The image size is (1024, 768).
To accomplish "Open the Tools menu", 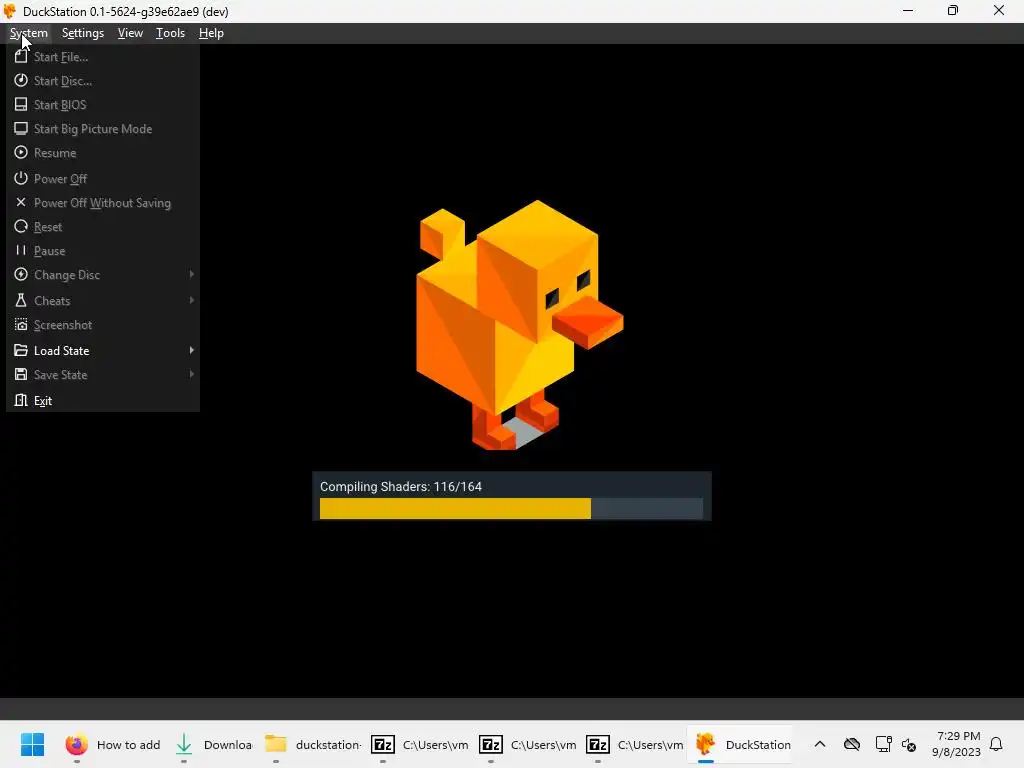I will point(170,33).
